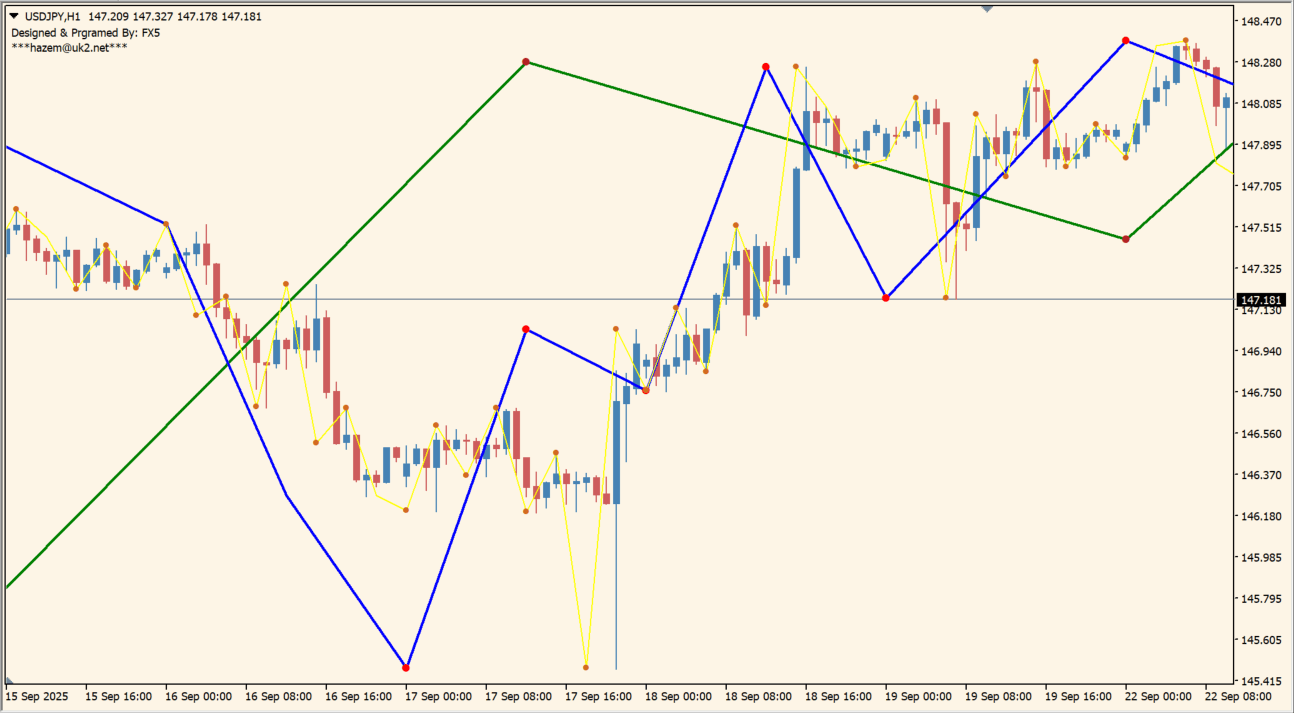This screenshot has width=1294, height=713.
Task: Click the red zigzag low point at 19 Sep 00:00
Action: (886, 298)
